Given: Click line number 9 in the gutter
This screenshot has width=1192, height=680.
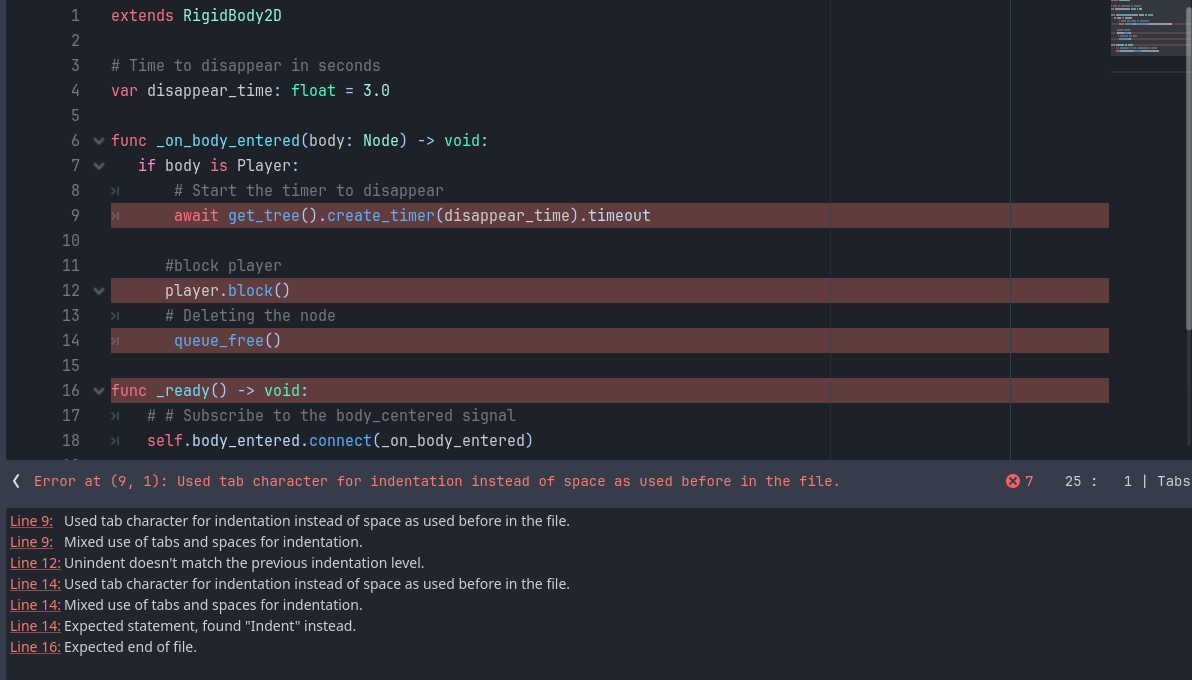Looking at the screenshot, I should click(x=75, y=216).
